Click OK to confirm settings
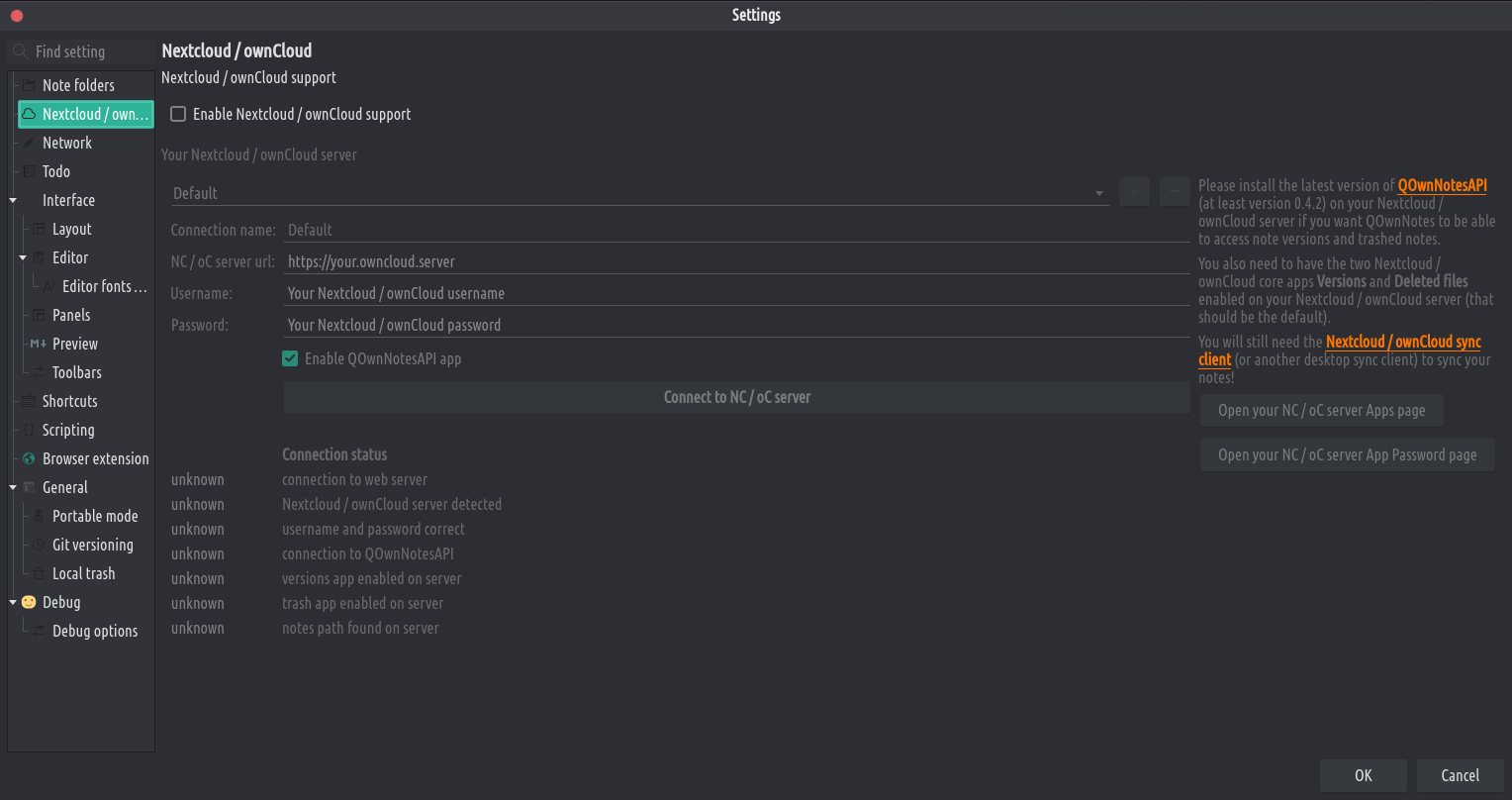Image resolution: width=1512 pixels, height=800 pixels. pyautogui.click(x=1363, y=775)
